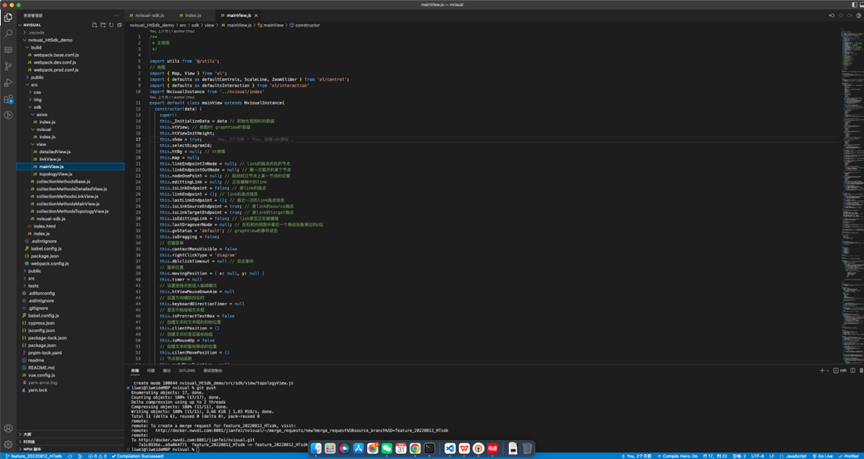Toggle Prettier formatter in status bar
This screenshot has height=459, width=864.
click(x=848, y=456)
